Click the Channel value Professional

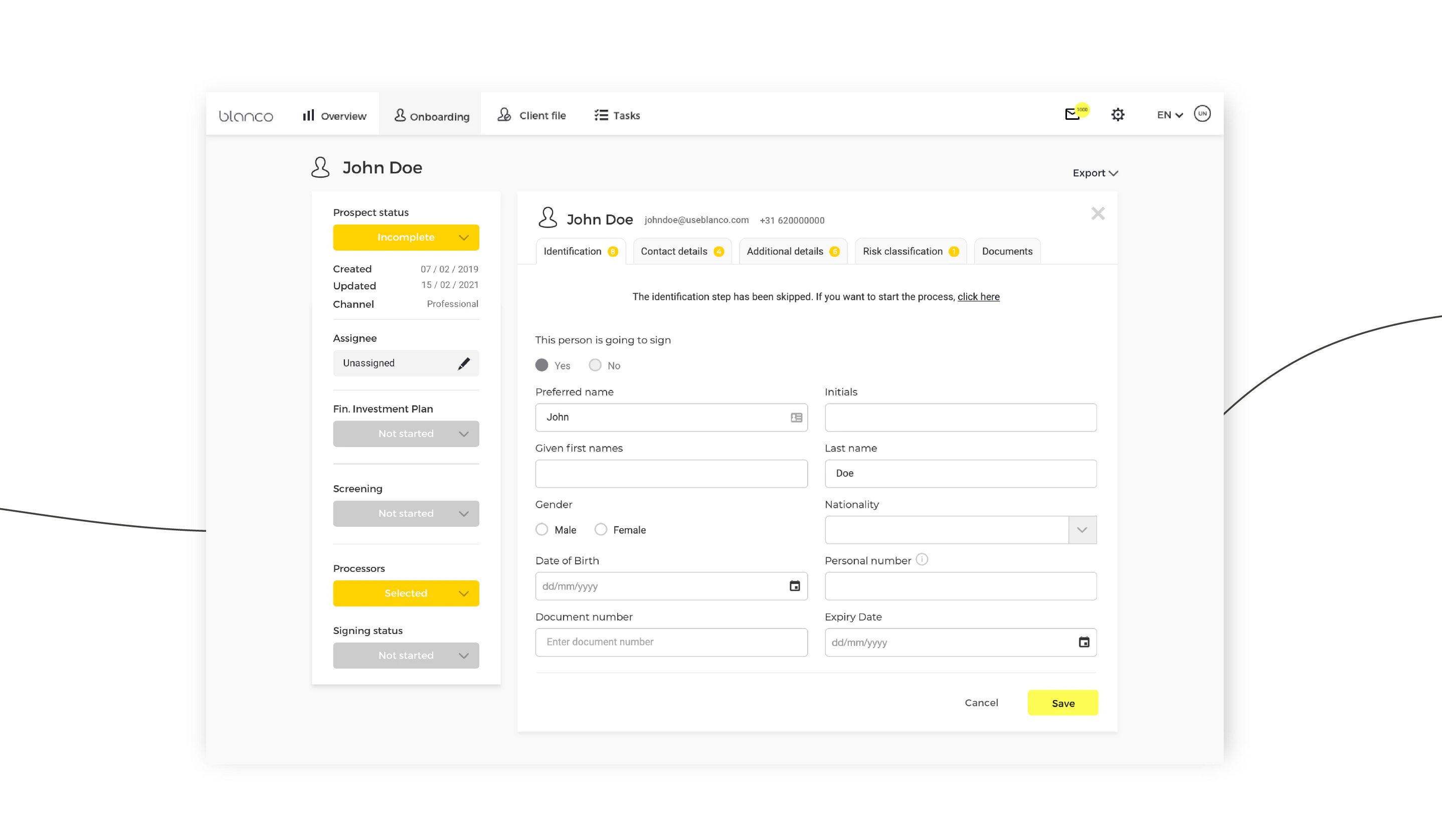[452, 304]
